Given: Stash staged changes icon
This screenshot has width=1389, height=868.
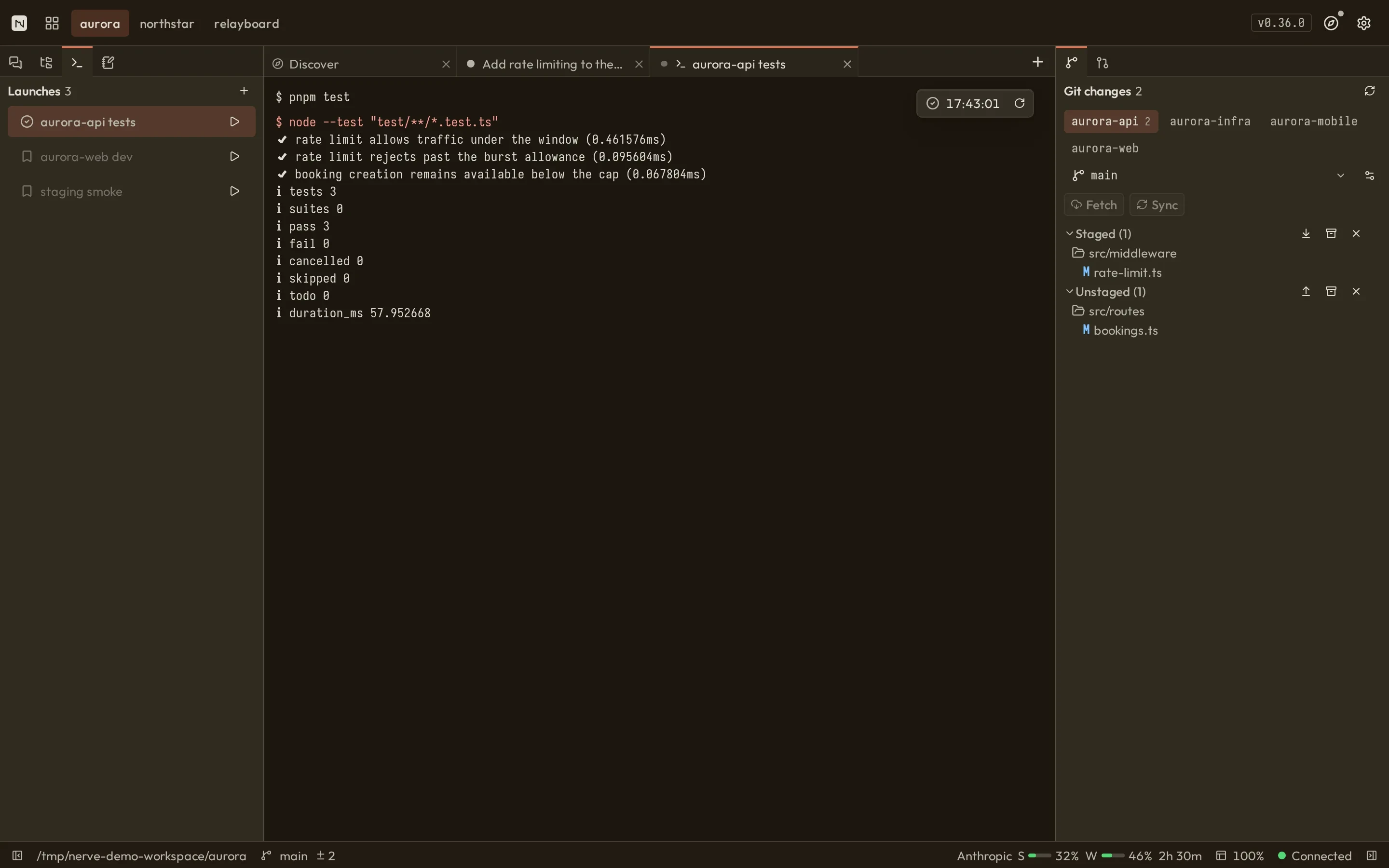Looking at the screenshot, I should coord(1331,234).
